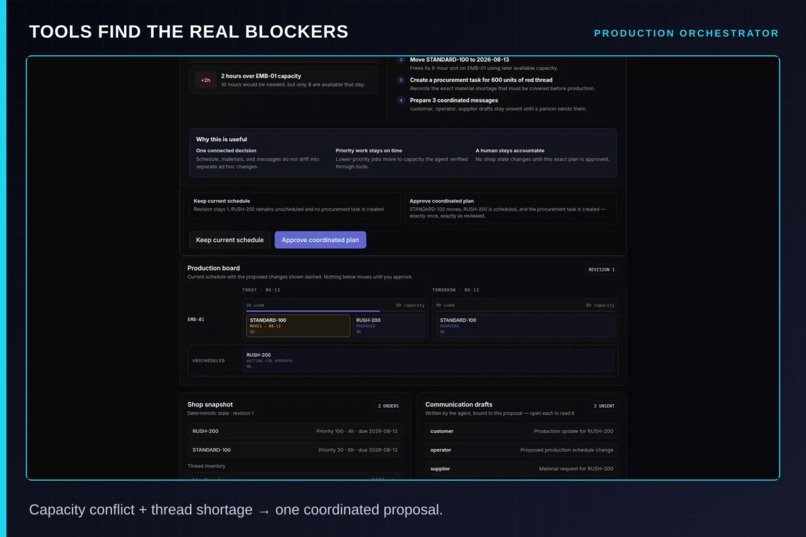This screenshot has width=806, height=537.
Task: Click the 'Why this is useful' heading
Action: (x=222, y=139)
